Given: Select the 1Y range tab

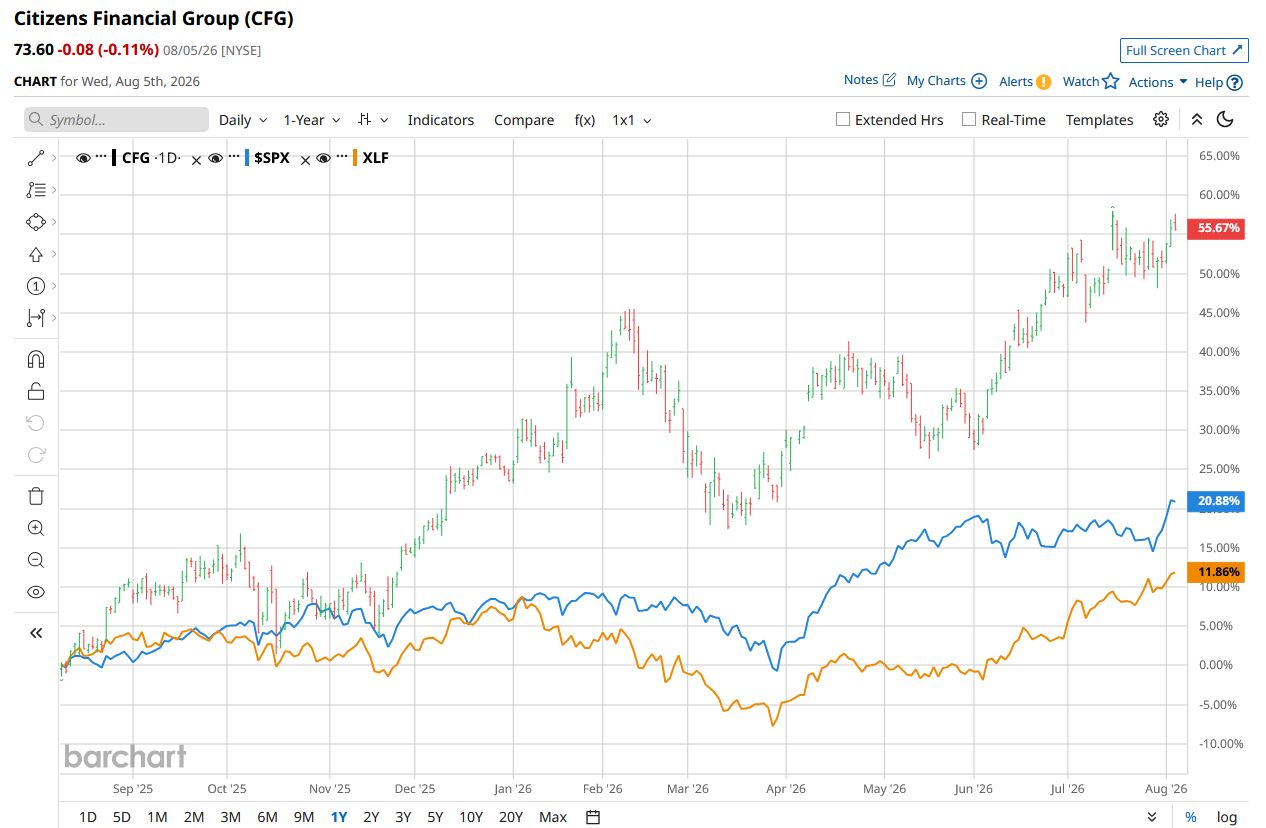Looking at the screenshot, I should [x=339, y=817].
